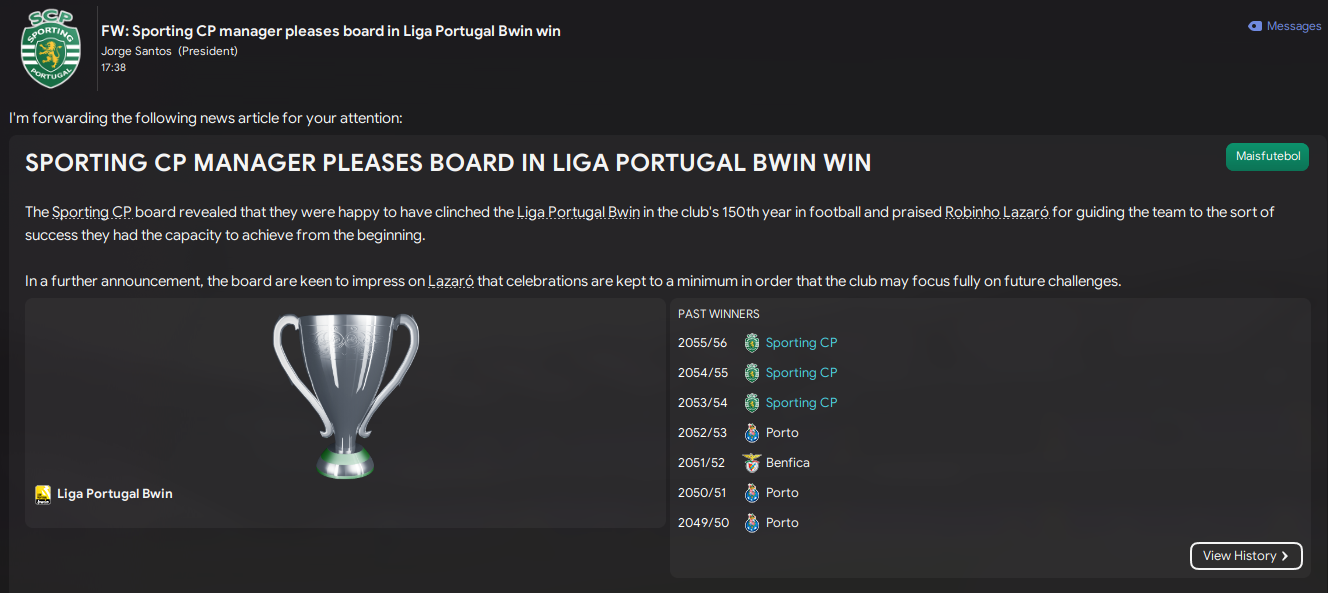Open the Messages link at top right
Viewport: 1328px width, 593px height.
point(1293,26)
